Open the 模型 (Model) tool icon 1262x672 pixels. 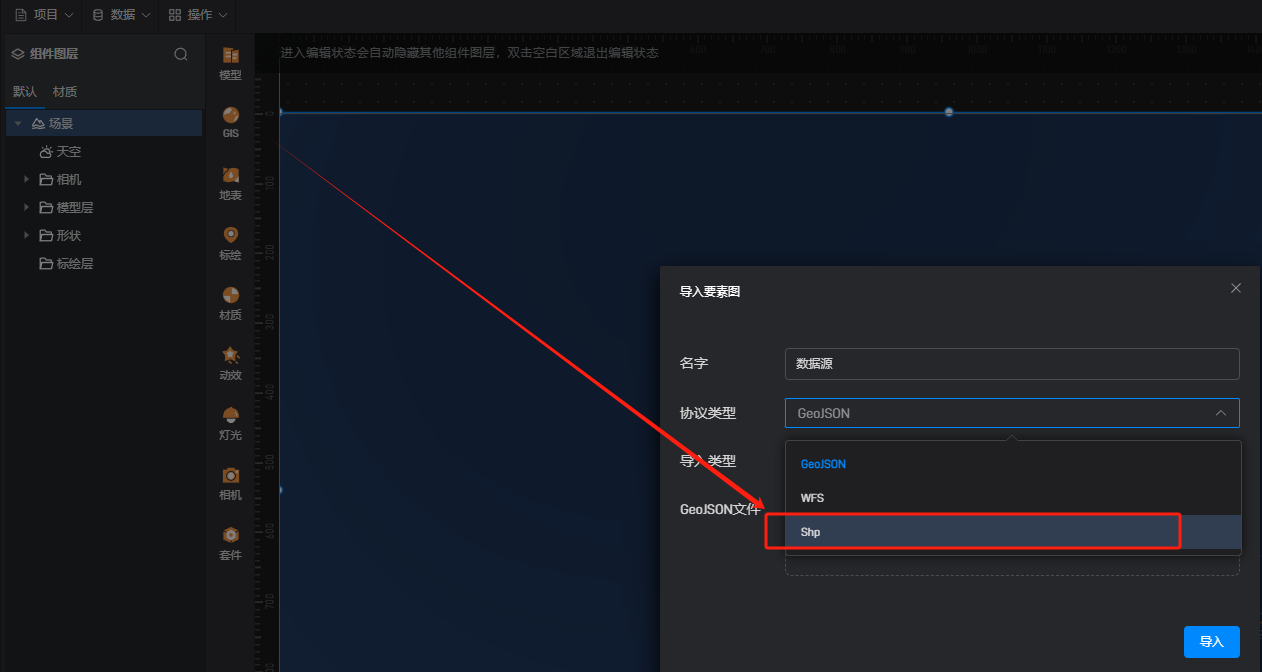[x=231, y=62]
